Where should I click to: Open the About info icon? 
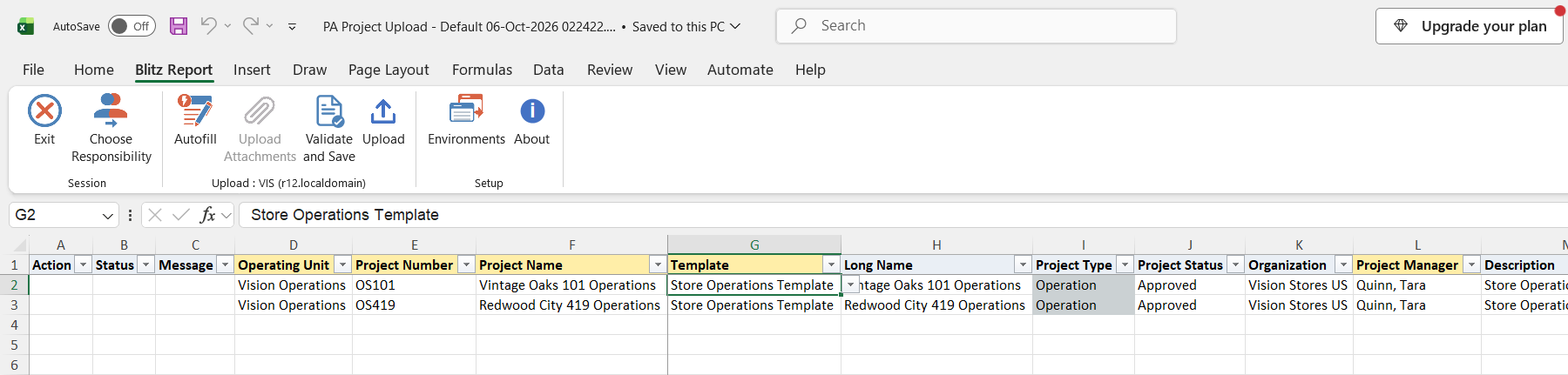coord(532,111)
